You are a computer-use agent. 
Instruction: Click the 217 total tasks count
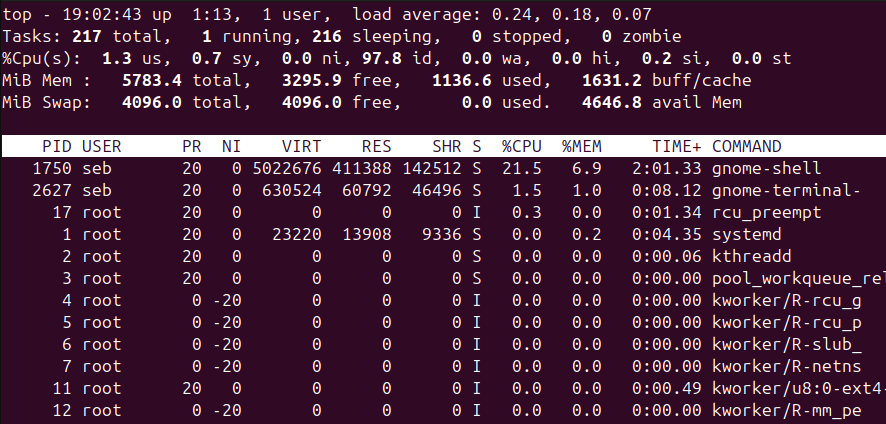[86, 37]
